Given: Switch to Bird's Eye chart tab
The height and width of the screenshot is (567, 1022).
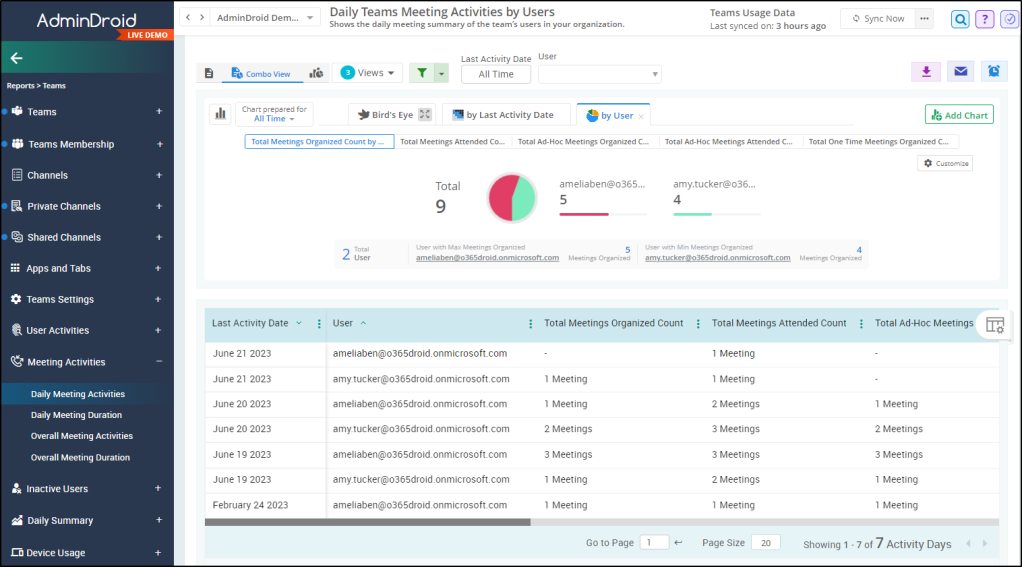Looking at the screenshot, I should click(392, 115).
